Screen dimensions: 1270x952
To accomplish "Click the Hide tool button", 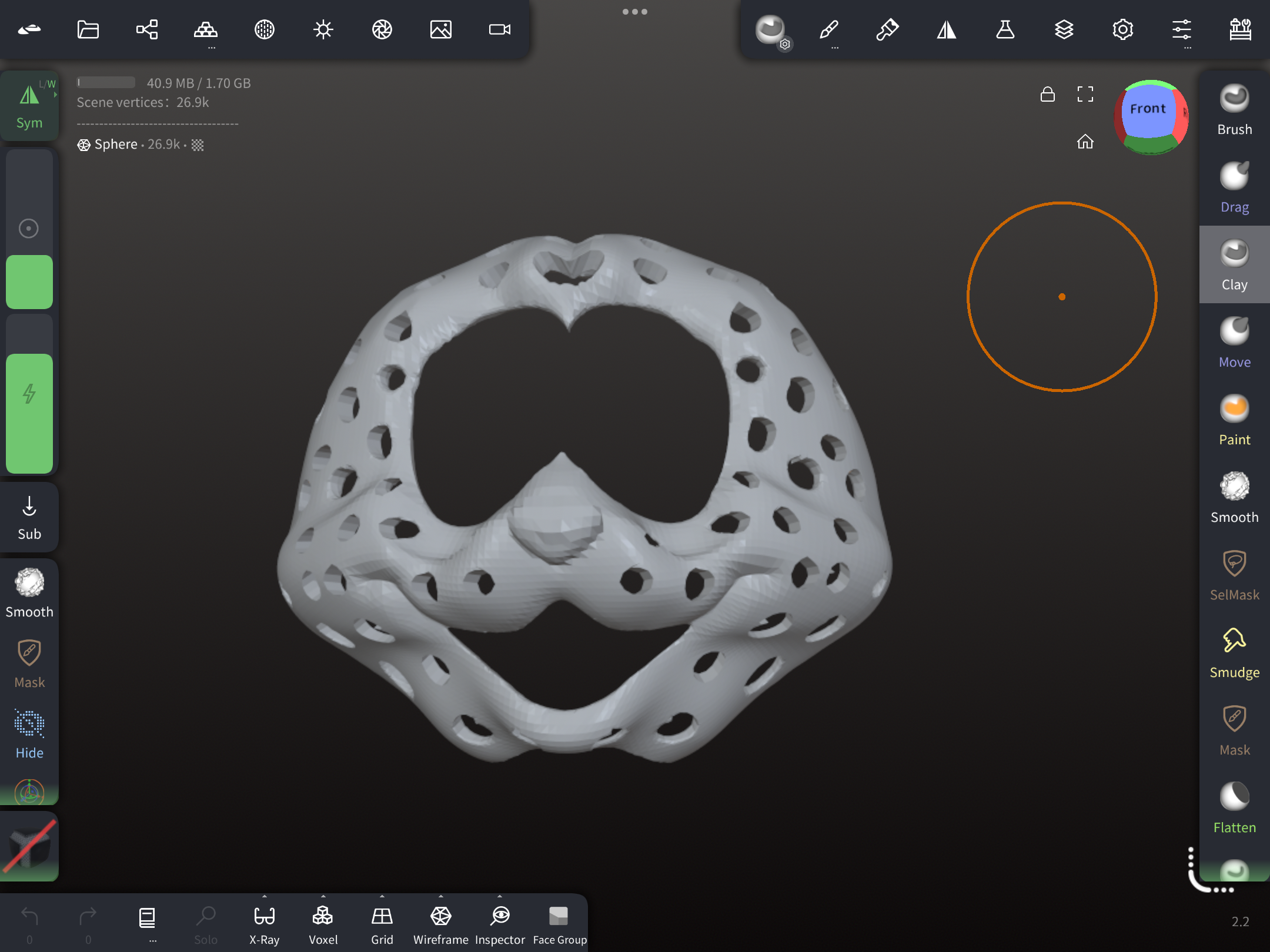I will click(29, 735).
